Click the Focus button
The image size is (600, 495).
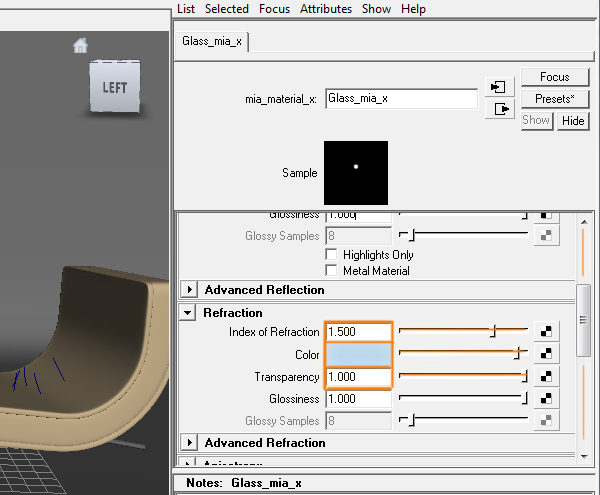pyautogui.click(x=554, y=77)
